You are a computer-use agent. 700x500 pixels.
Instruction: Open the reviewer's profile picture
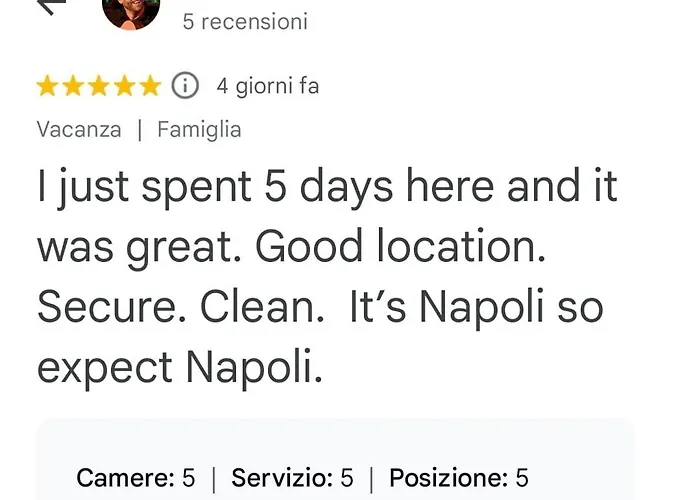(x=131, y=12)
